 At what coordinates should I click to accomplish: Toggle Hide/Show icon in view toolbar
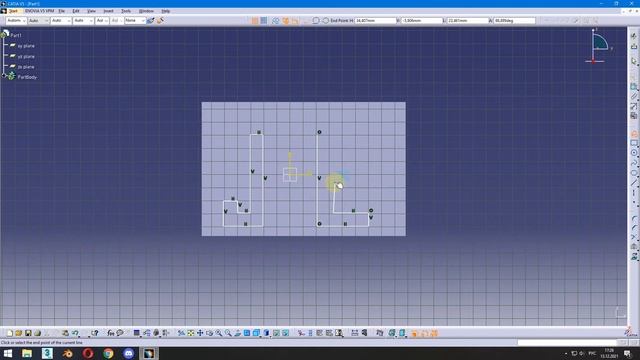click(276, 333)
